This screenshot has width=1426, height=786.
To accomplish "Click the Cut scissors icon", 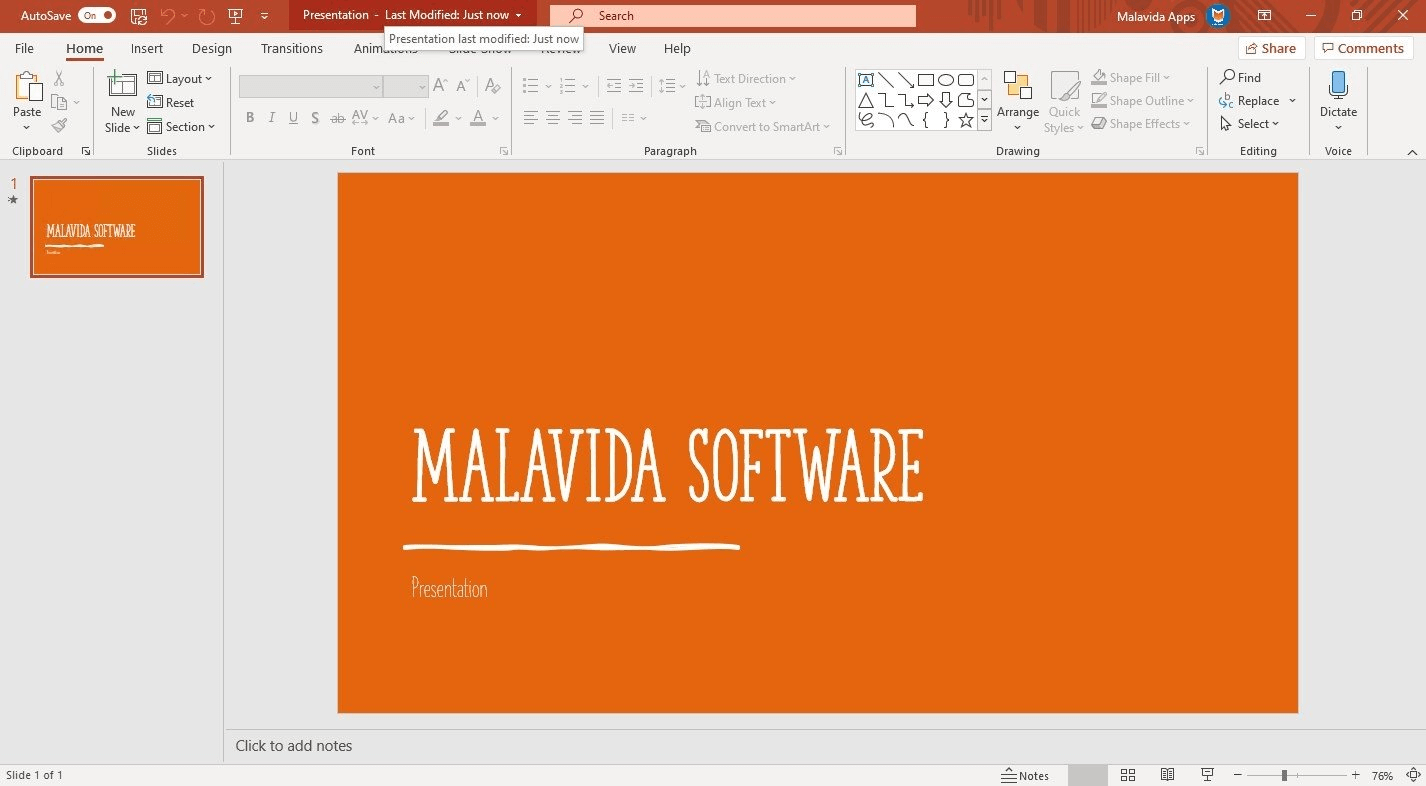I will coord(59,78).
